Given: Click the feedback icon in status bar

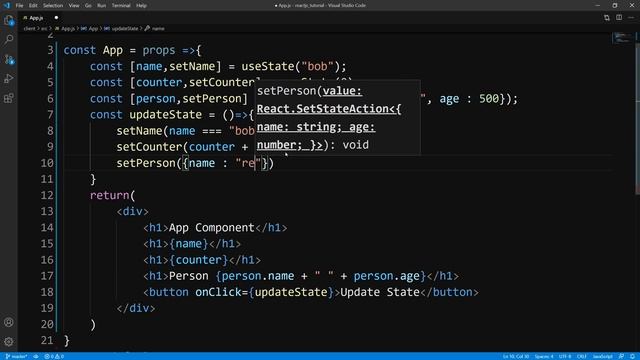Looking at the screenshot, I should [621, 356].
